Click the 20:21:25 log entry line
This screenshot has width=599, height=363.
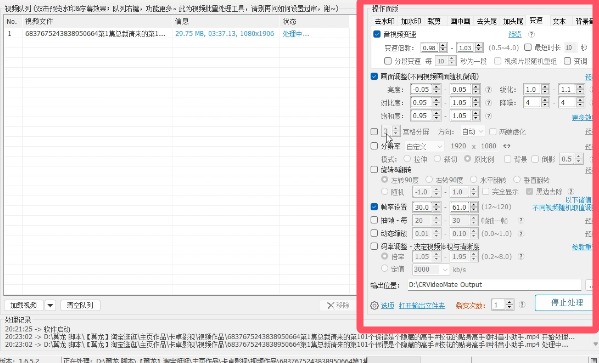tap(37, 329)
